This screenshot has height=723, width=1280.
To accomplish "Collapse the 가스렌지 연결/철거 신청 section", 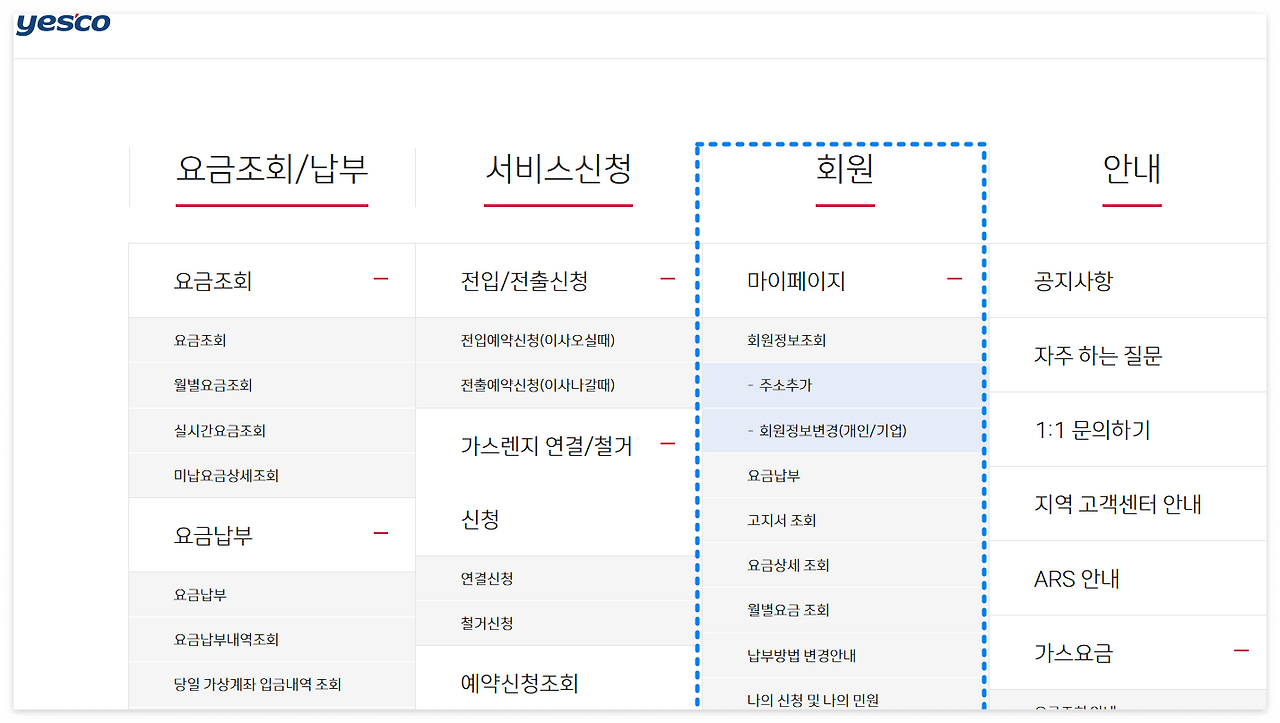I will point(668,444).
